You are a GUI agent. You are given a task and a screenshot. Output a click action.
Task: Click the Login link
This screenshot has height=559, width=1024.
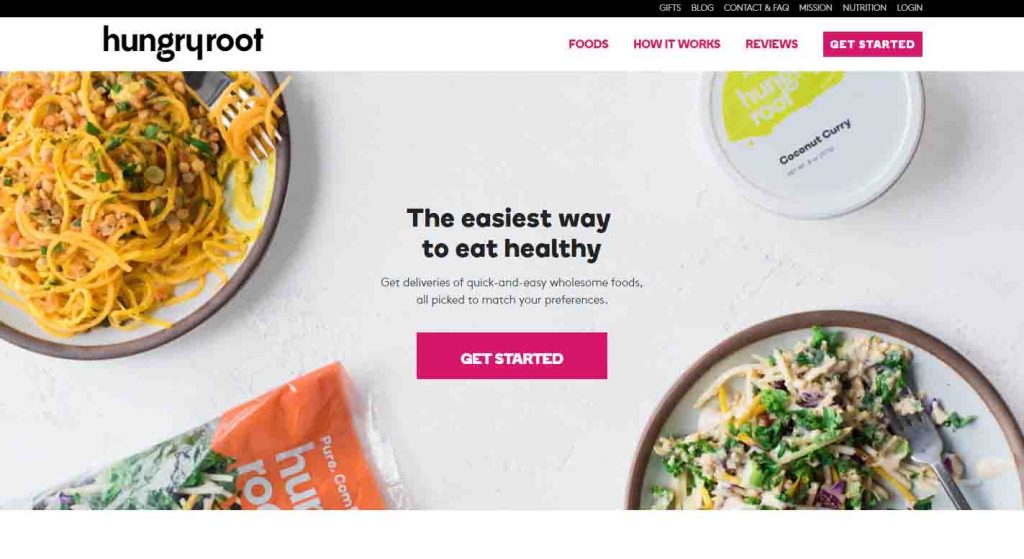pyautogui.click(x=909, y=8)
